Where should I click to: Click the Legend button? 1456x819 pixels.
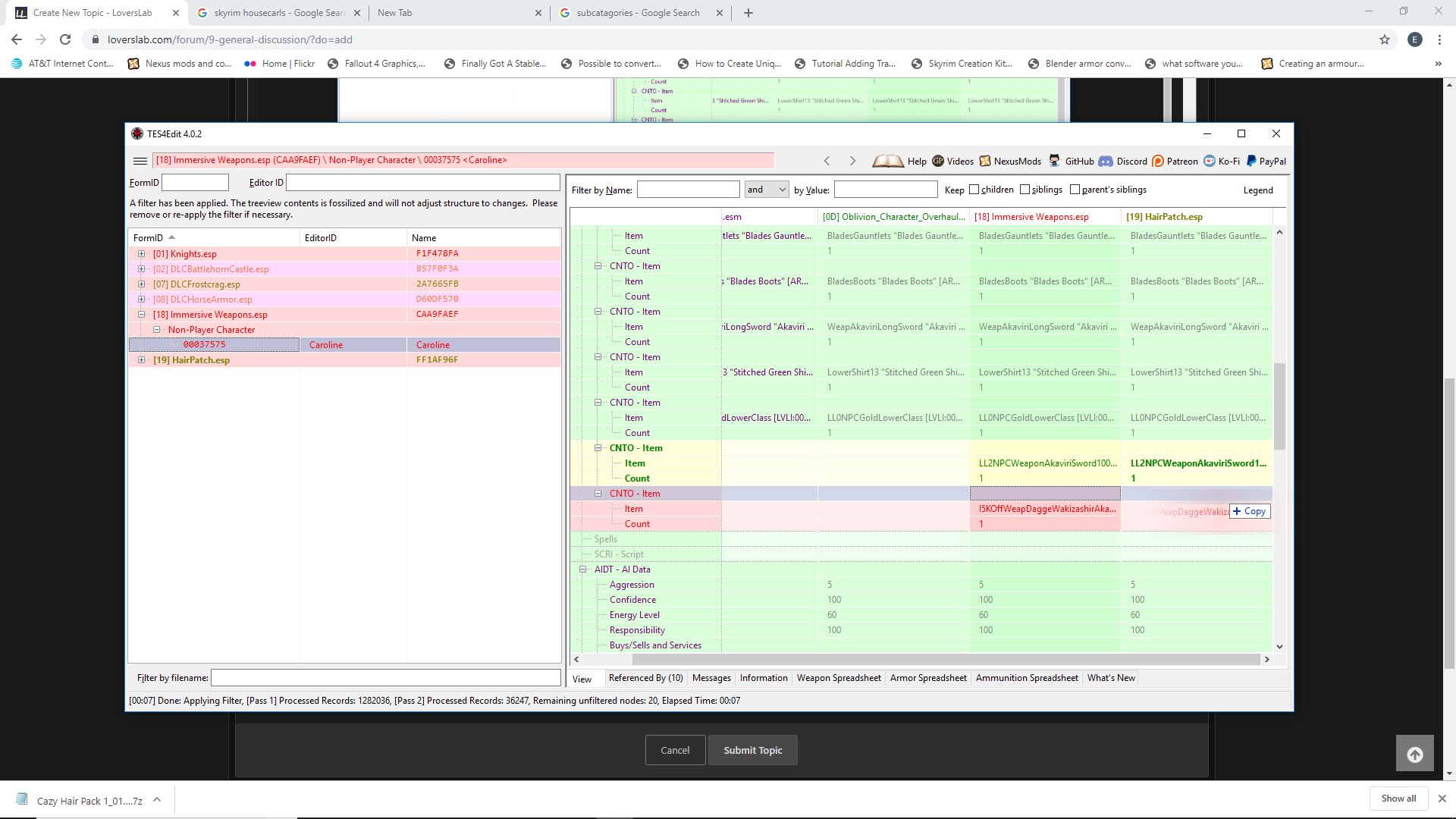tap(1258, 190)
